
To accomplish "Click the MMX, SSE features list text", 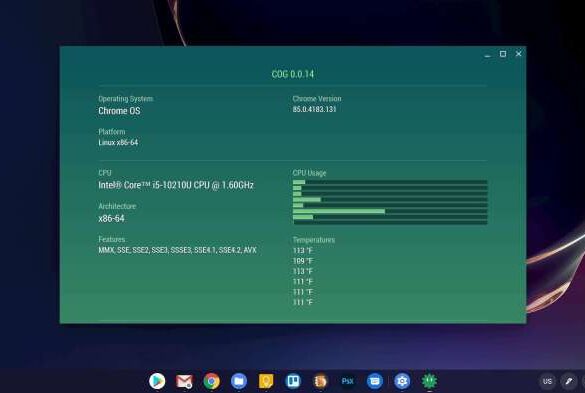I will 178,250.
